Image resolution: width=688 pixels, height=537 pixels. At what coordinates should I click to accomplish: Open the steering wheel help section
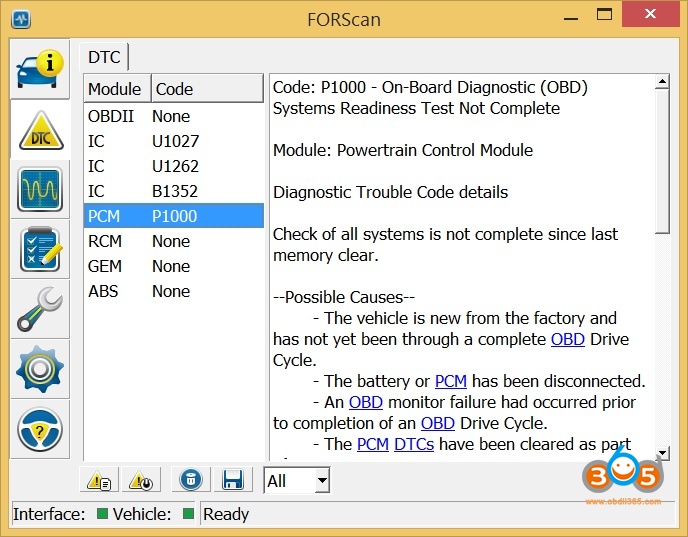pos(40,429)
